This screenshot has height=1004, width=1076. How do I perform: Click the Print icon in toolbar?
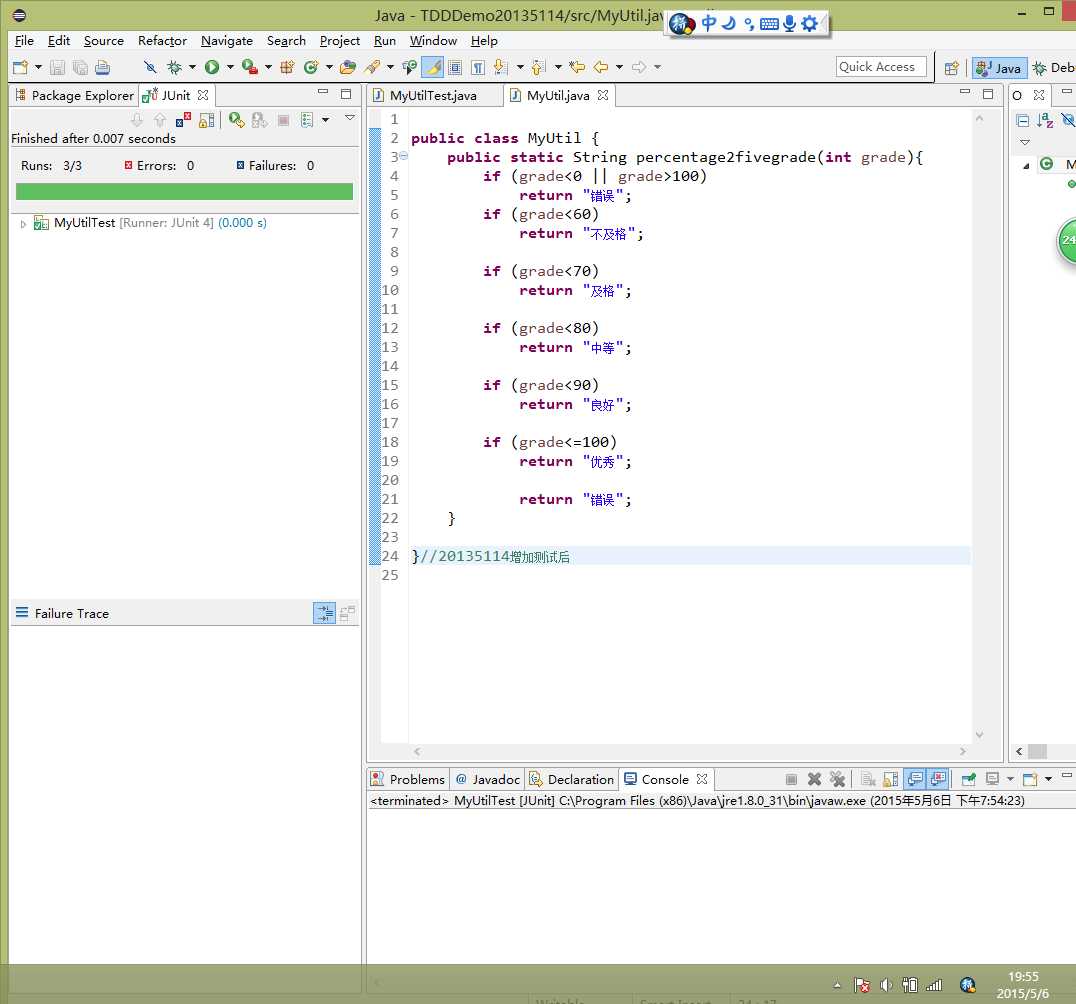[102, 67]
